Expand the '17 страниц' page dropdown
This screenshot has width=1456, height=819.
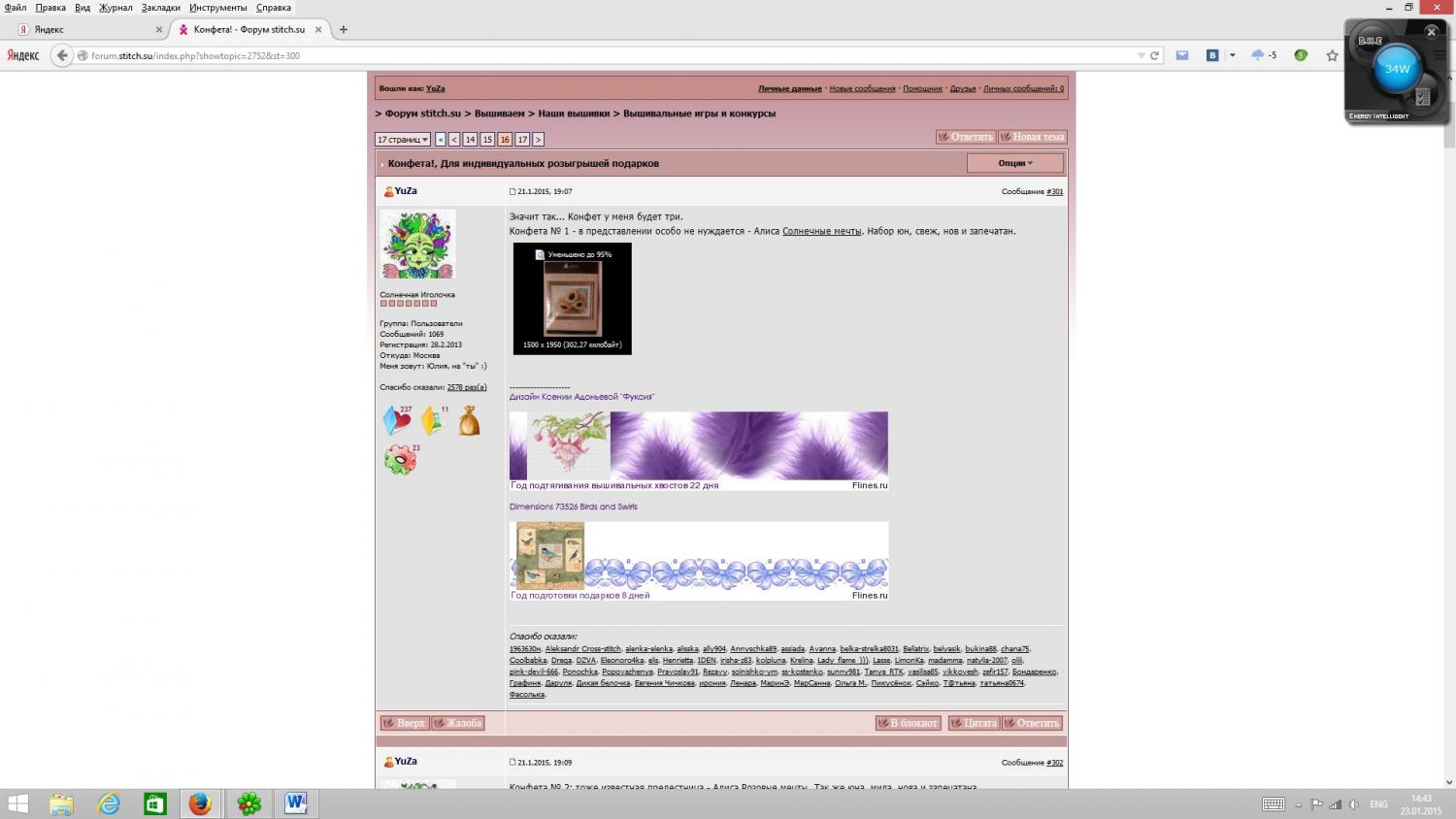(403, 140)
